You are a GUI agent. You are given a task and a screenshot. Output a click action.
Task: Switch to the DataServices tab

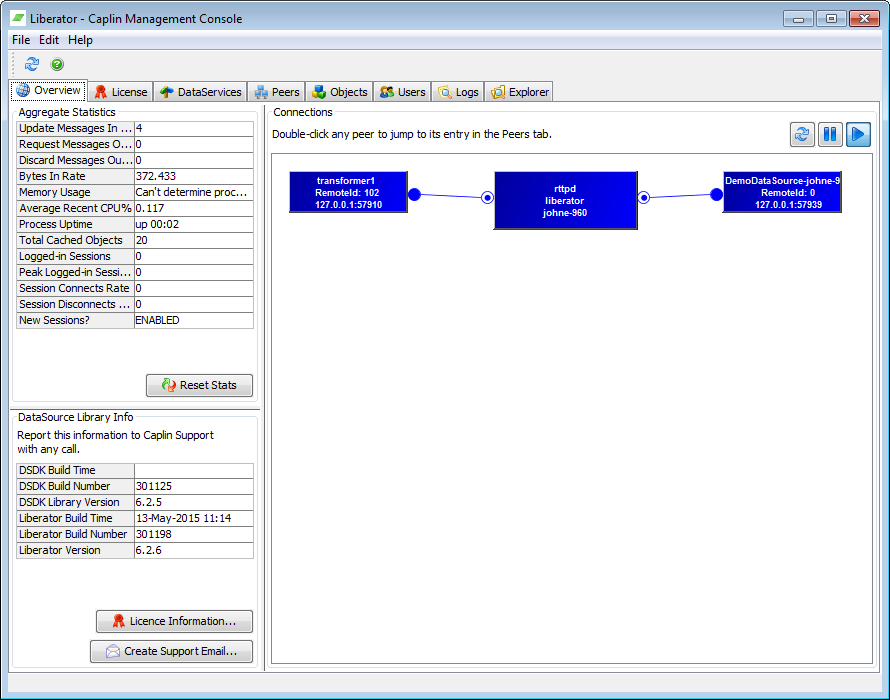click(201, 92)
